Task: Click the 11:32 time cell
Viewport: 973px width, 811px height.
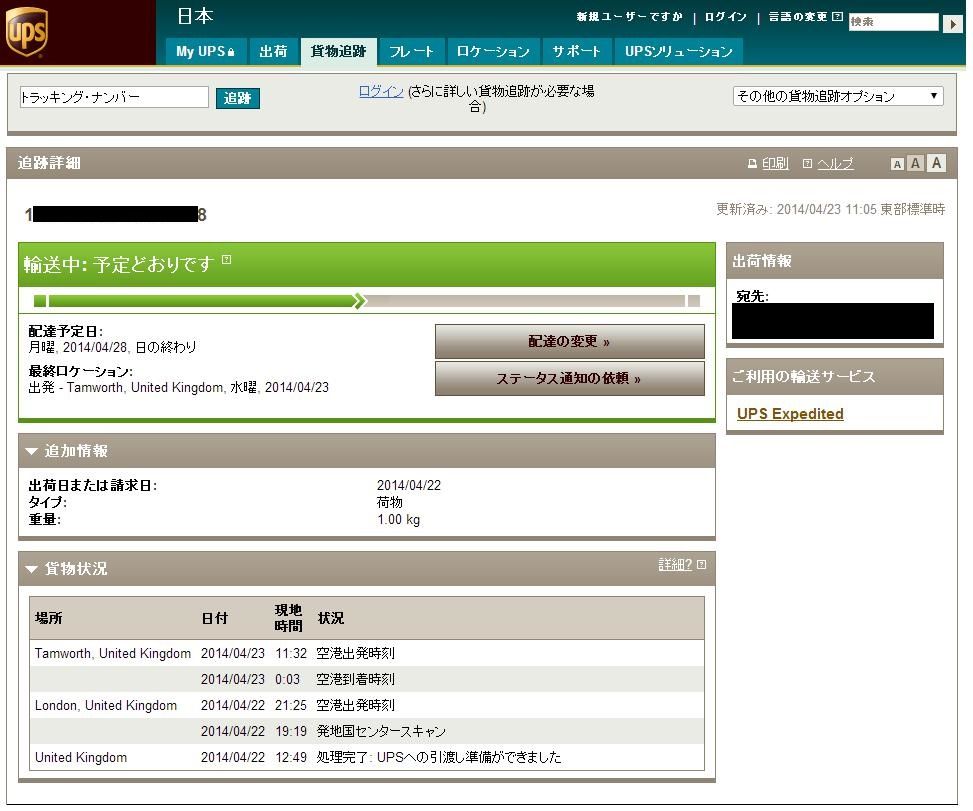Action: coord(291,653)
